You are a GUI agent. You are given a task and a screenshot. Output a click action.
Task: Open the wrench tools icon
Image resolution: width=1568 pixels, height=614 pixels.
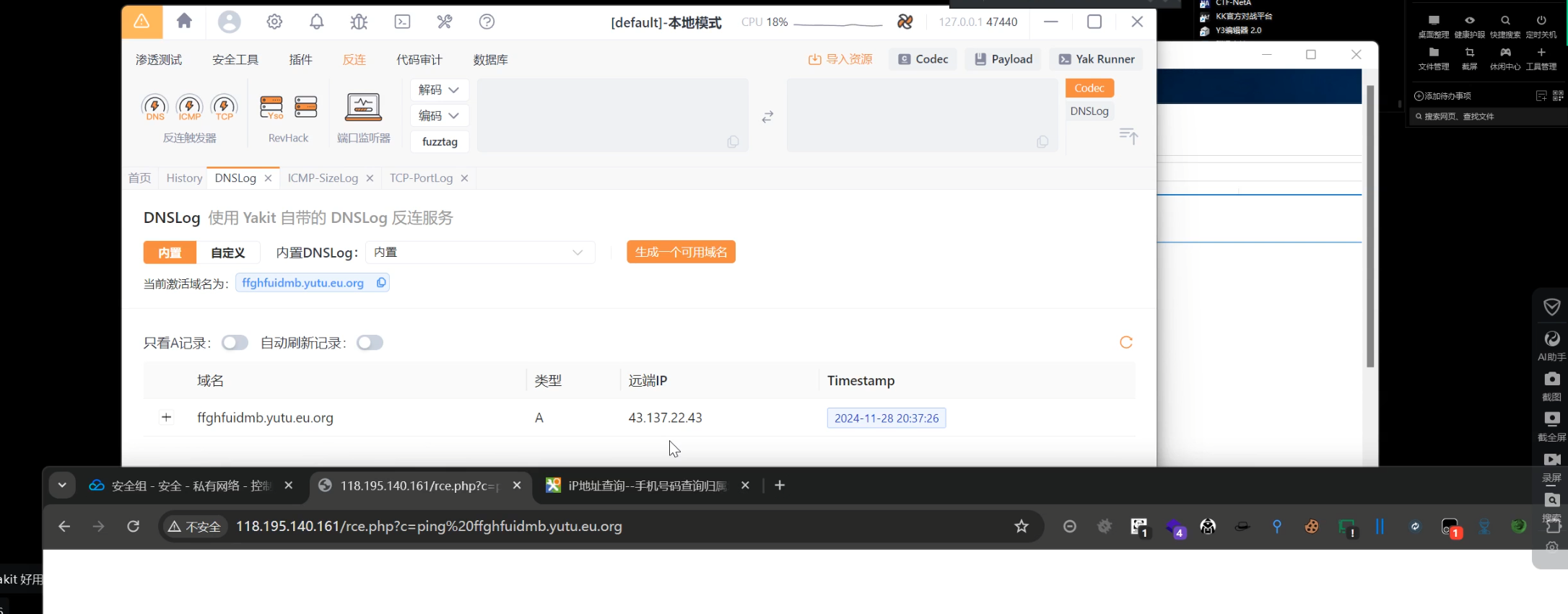coord(445,22)
